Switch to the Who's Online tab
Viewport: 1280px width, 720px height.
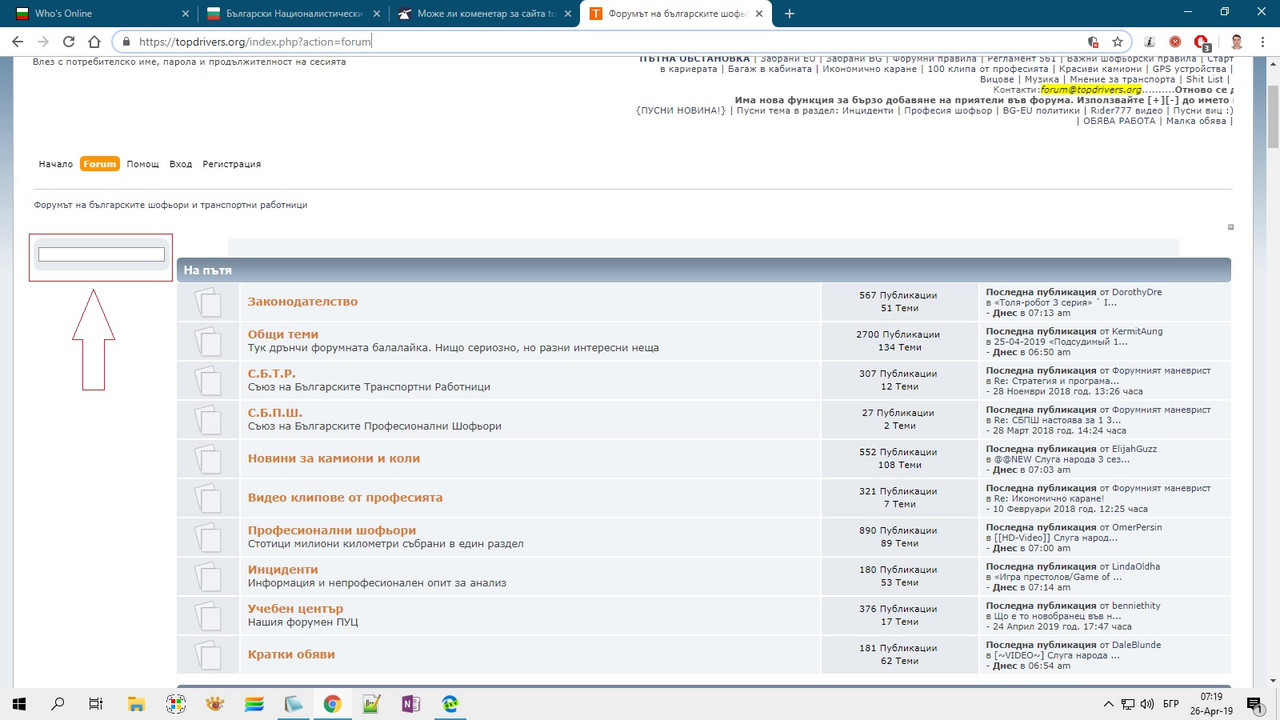click(96, 13)
